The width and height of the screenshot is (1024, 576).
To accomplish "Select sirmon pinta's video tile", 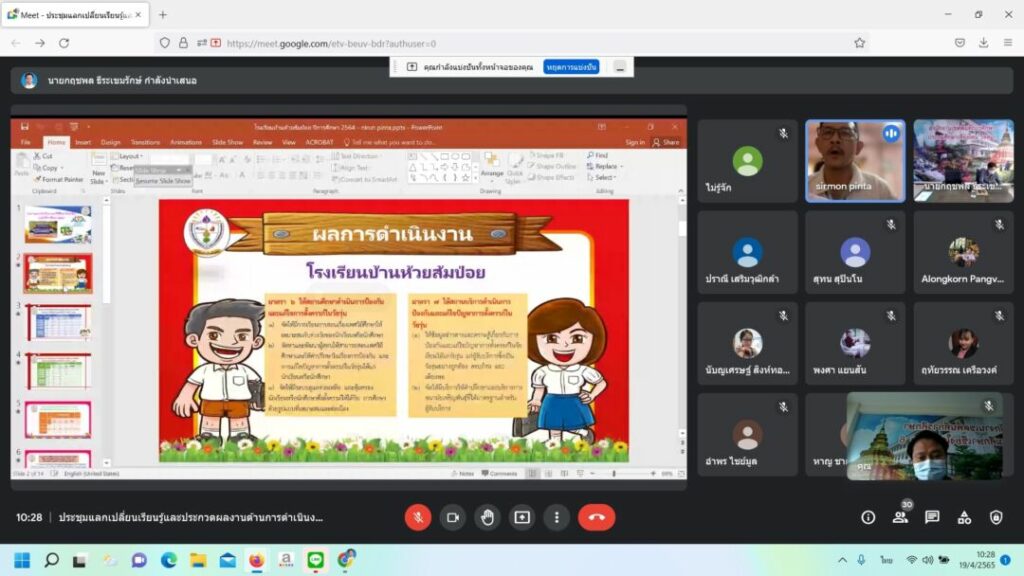I will (x=855, y=161).
